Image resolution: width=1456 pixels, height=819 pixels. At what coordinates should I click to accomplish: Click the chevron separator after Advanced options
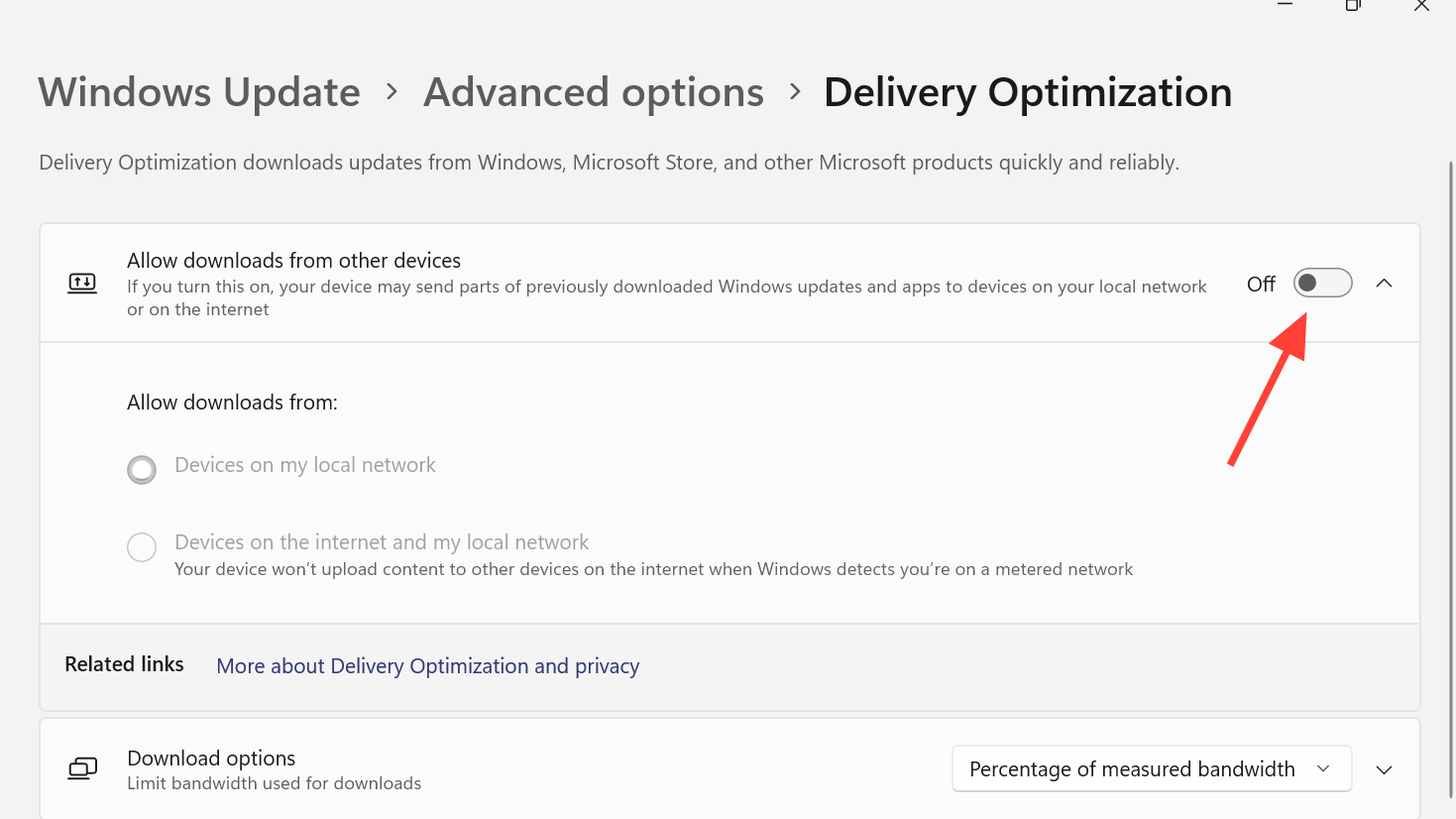(795, 92)
